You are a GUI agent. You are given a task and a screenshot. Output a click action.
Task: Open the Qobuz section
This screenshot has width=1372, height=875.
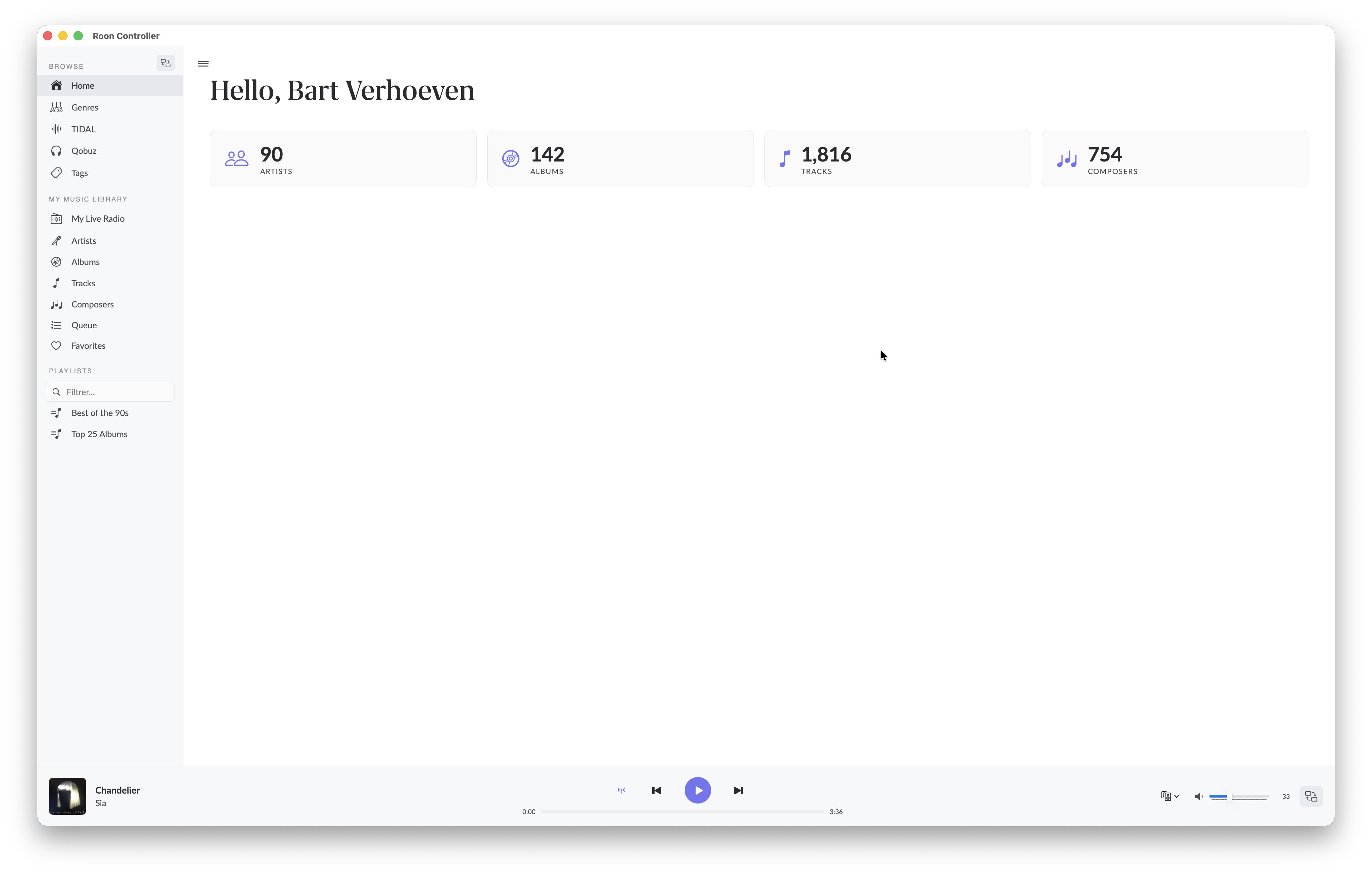tap(84, 151)
